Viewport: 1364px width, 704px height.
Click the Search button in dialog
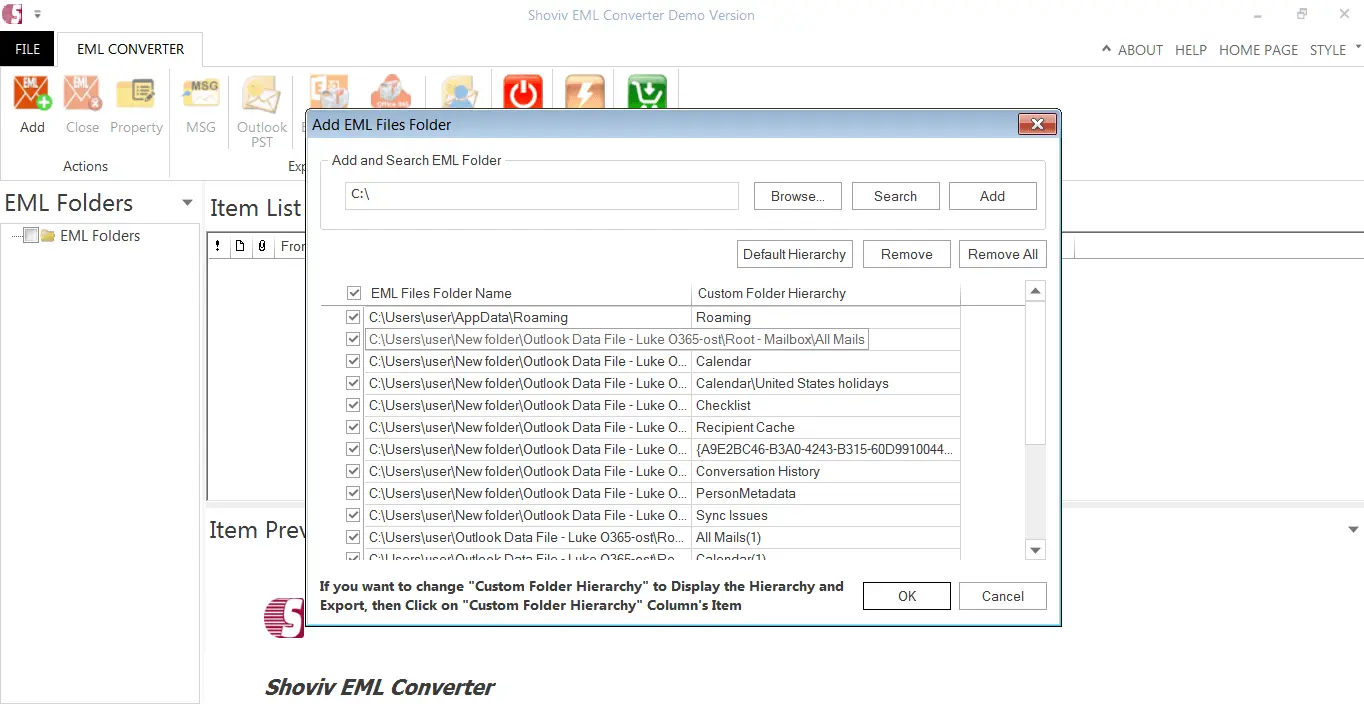[x=895, y=196]
